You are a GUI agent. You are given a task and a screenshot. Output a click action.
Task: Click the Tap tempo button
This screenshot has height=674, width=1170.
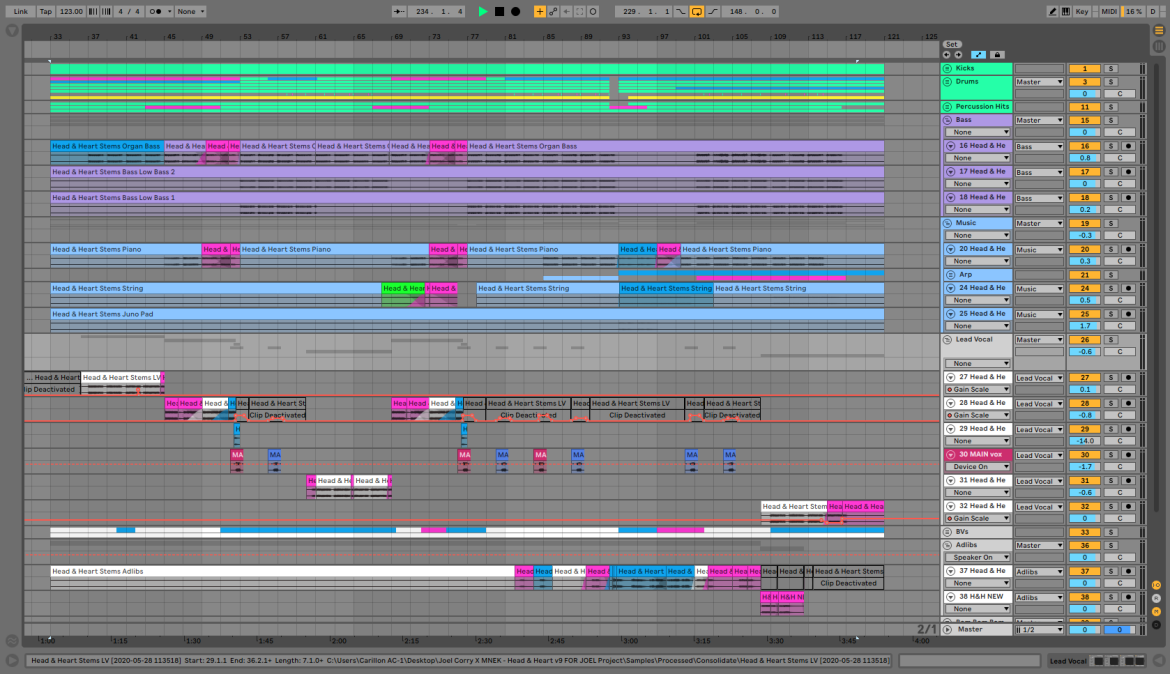(x=46, y=11)
